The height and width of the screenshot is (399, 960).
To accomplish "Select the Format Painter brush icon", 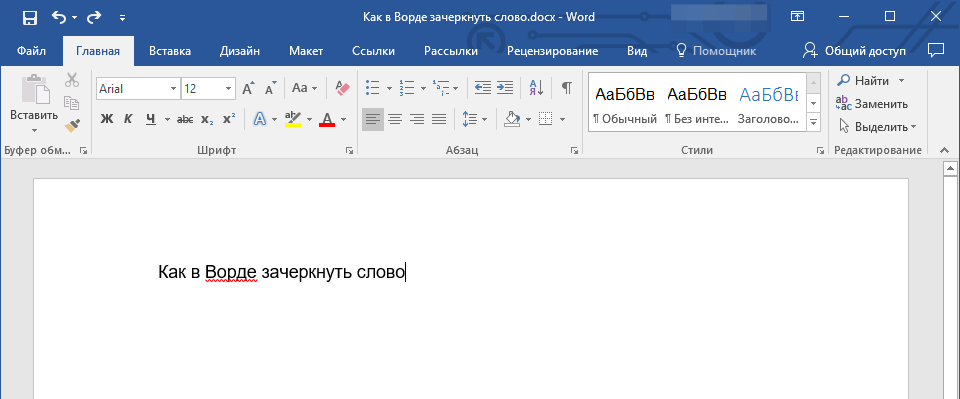I will tap(72, 125).
